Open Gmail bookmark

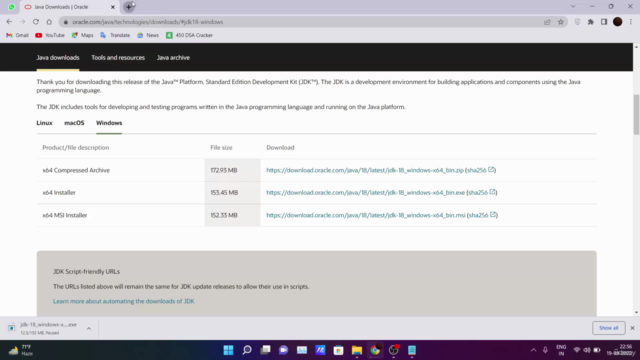[17, 35]
